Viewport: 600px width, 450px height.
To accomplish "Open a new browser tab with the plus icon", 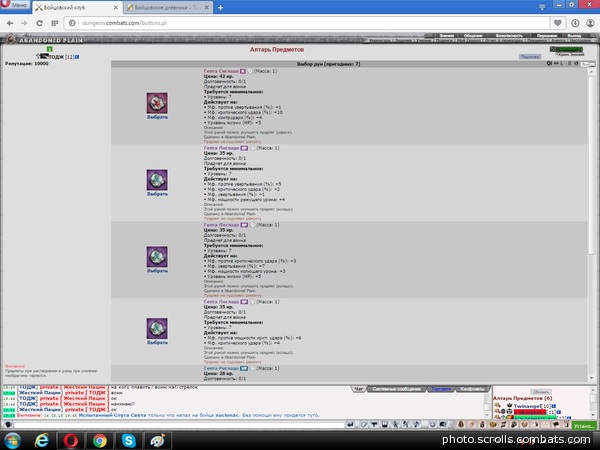I will [220, 7].
